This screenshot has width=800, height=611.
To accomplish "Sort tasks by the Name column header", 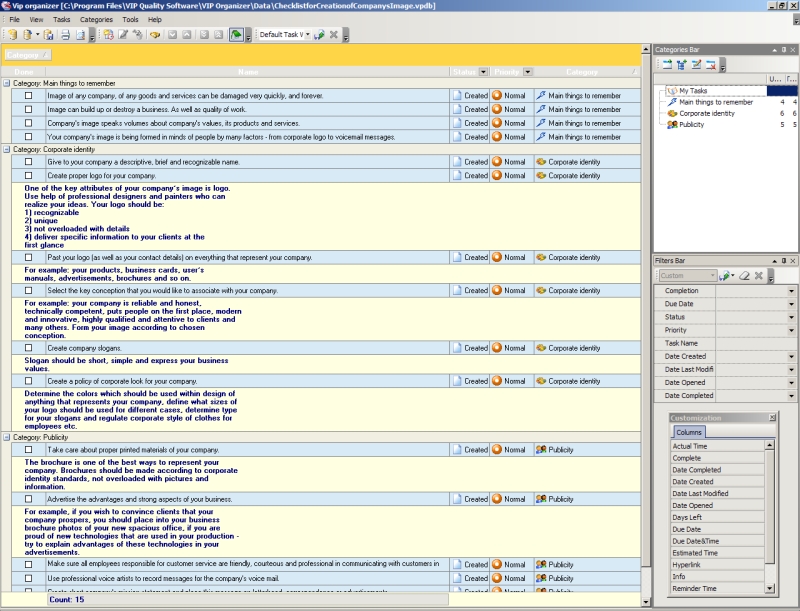I will [x=248, y=72].
